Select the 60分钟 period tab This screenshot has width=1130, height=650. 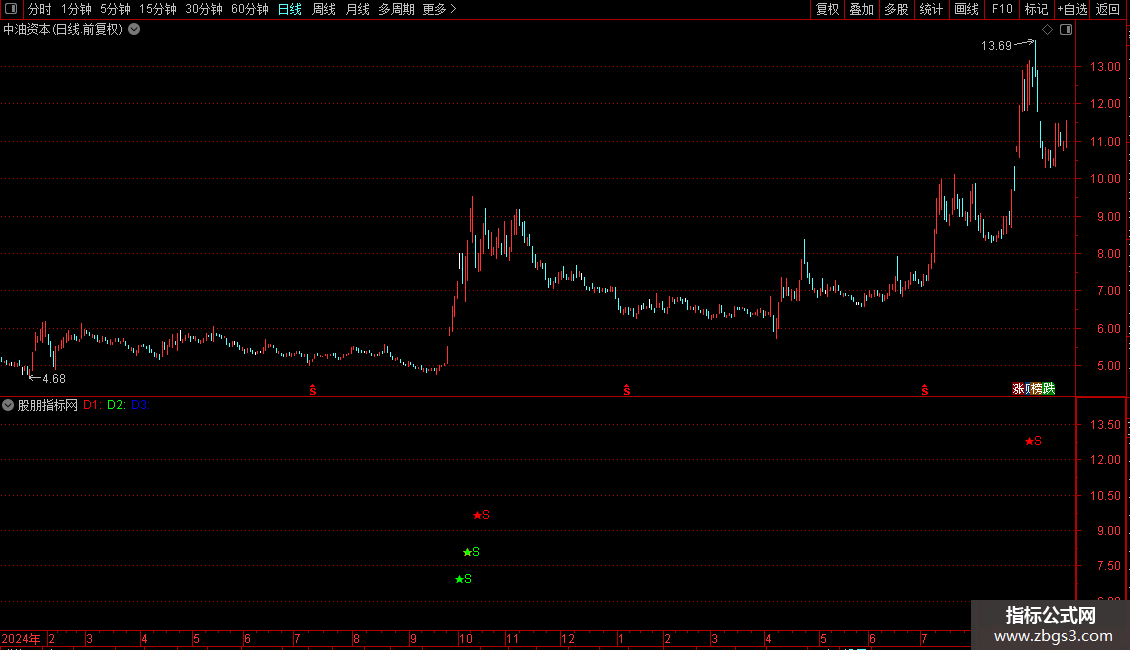(x=249, y=9)
